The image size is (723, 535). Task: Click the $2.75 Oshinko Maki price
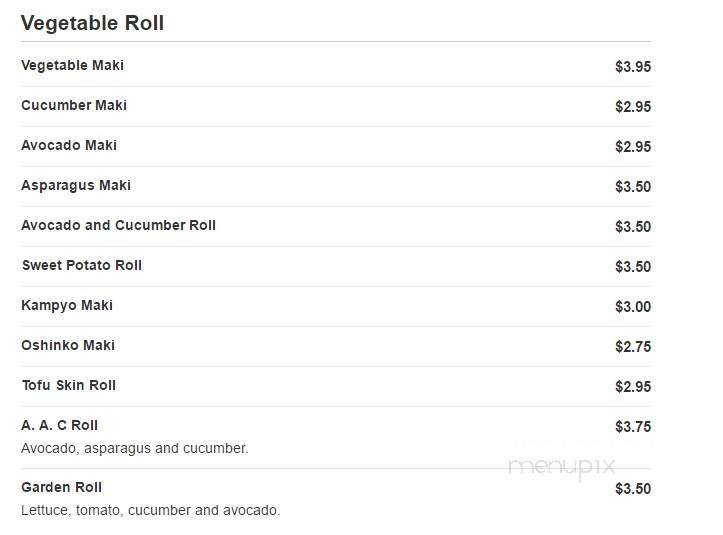point(633,347)
